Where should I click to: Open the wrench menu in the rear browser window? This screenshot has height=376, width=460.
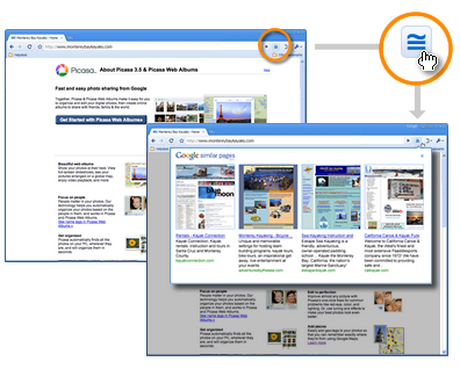tap(297, 47)
